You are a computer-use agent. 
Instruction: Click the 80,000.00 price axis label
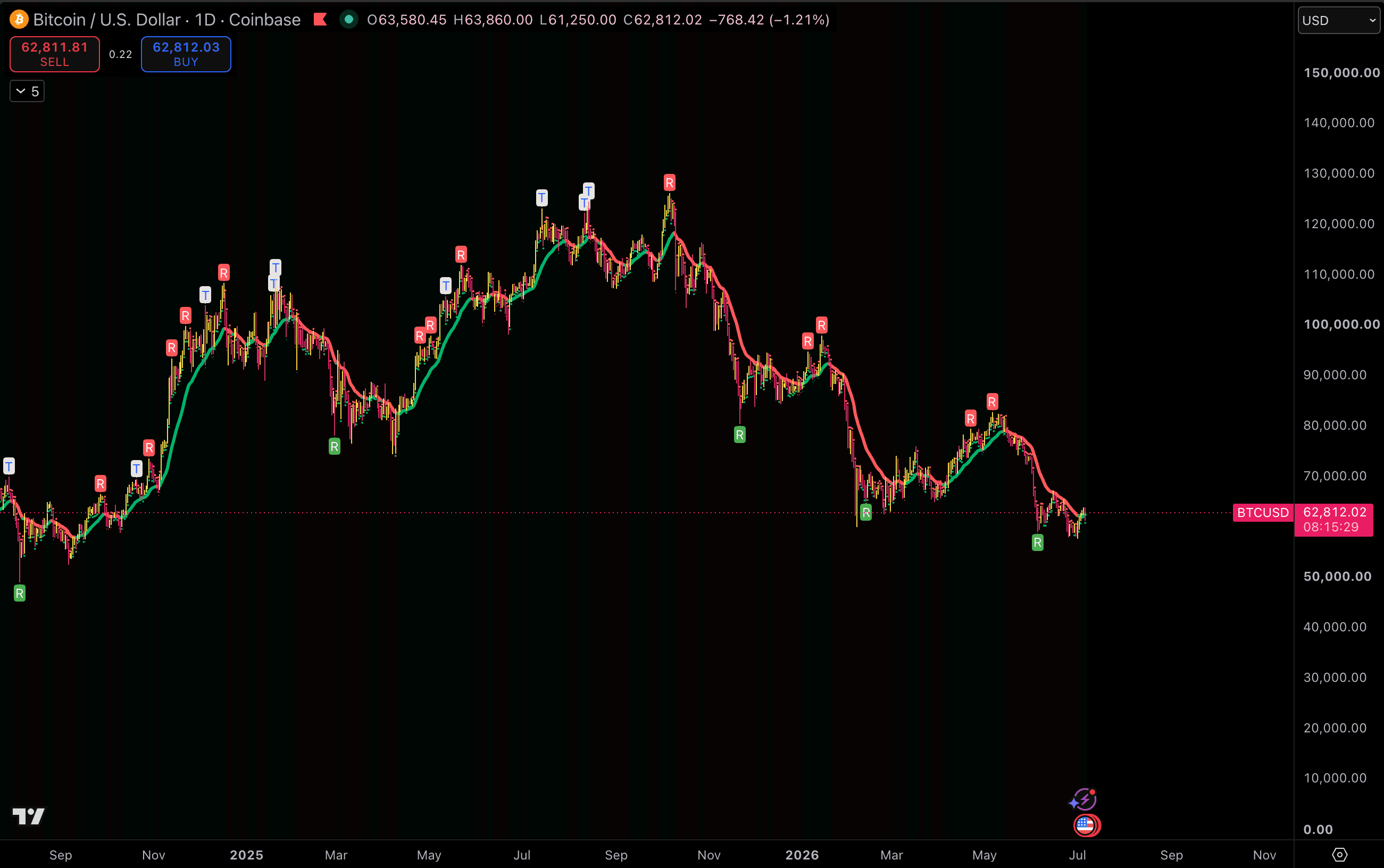(1335, 425)
